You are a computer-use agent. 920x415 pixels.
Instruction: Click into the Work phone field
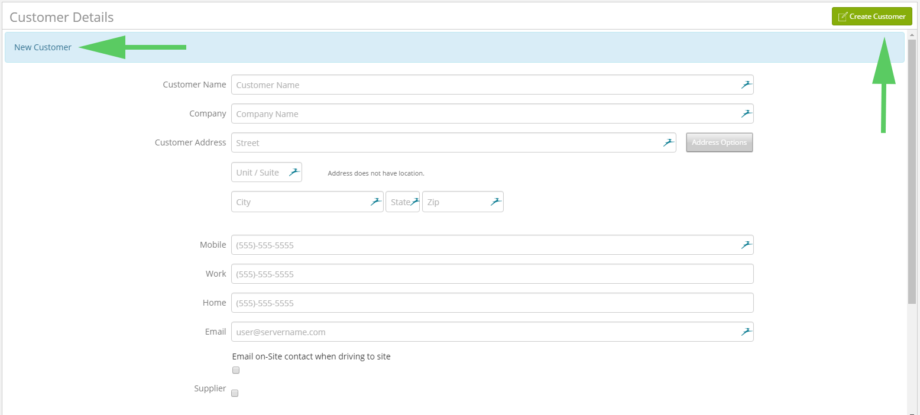coord(492,274)
